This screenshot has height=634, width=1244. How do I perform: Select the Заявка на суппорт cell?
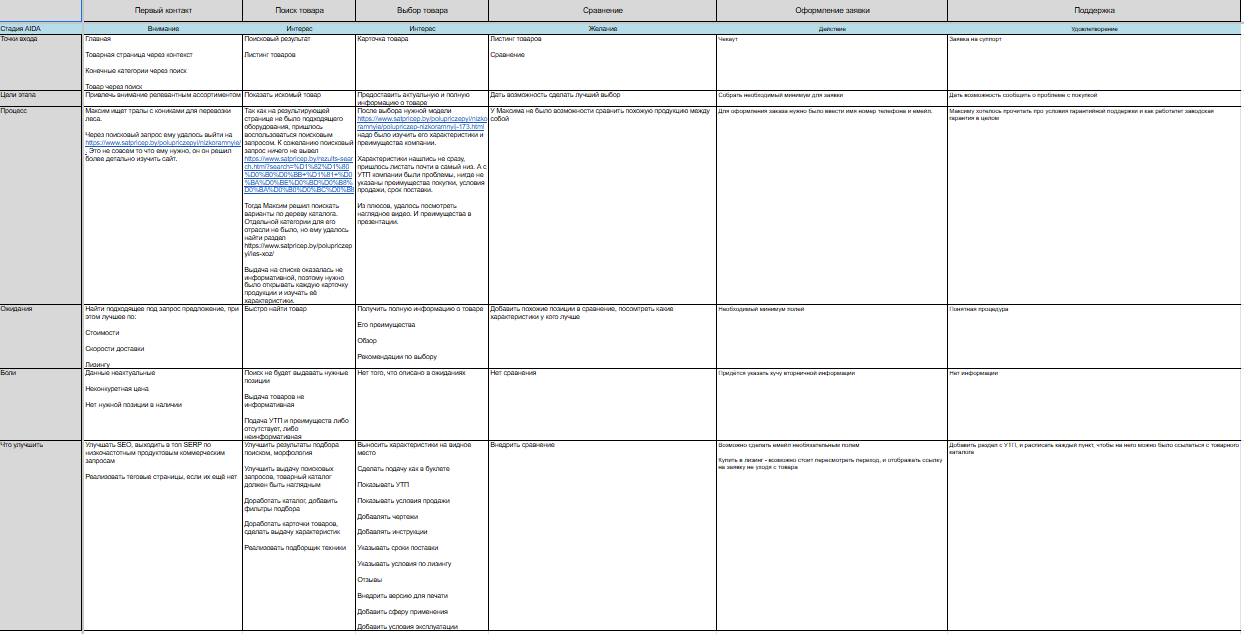coord(975,39)
